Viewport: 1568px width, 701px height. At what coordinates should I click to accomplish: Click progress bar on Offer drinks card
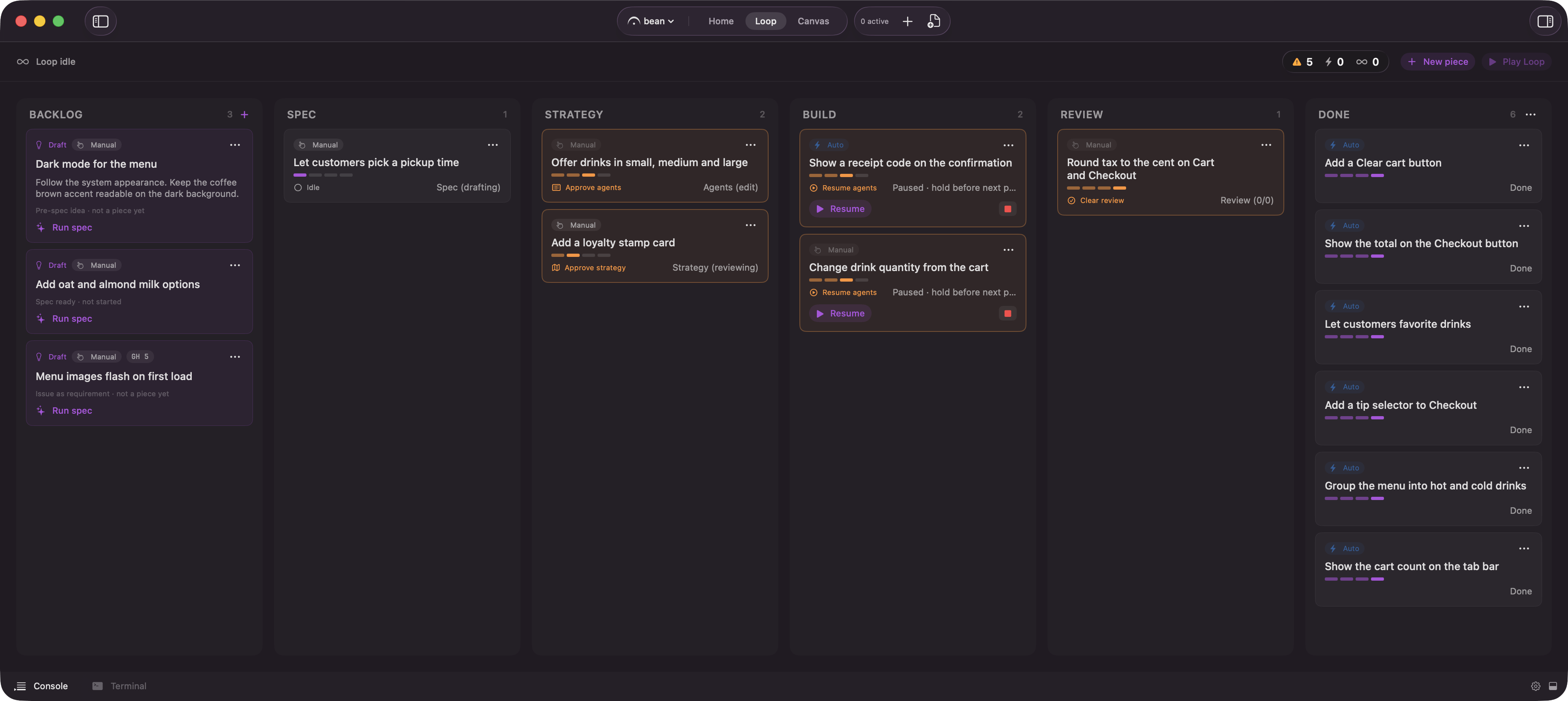[x=581, y=175]
